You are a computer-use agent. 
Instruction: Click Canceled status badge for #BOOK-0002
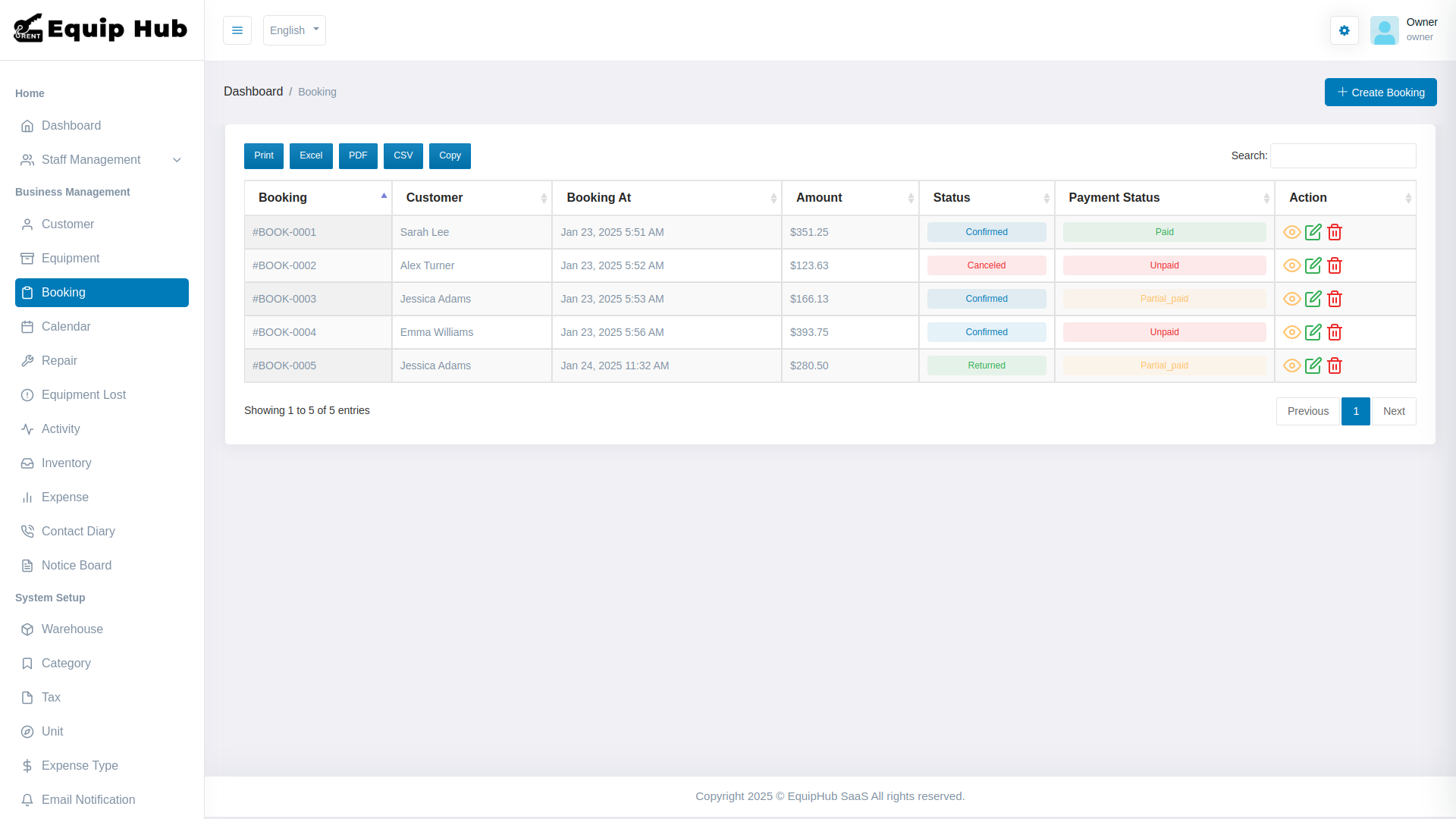click(x=987, y=265)
